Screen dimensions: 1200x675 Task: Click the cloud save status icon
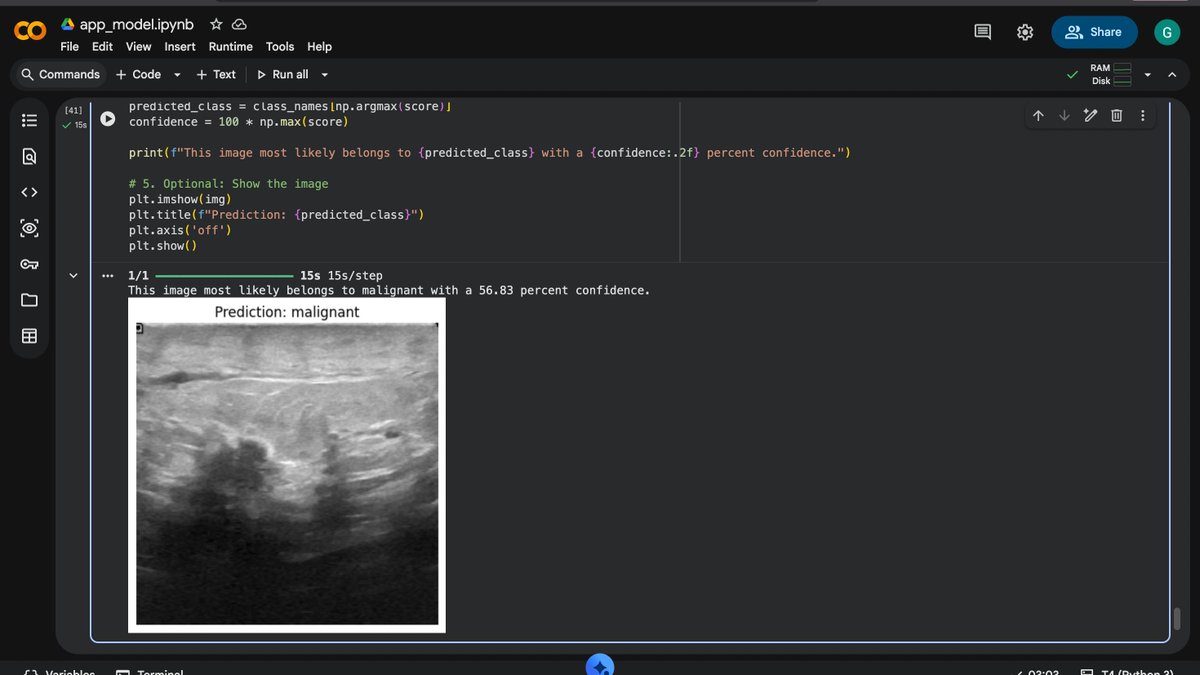(x=239, y=24)
